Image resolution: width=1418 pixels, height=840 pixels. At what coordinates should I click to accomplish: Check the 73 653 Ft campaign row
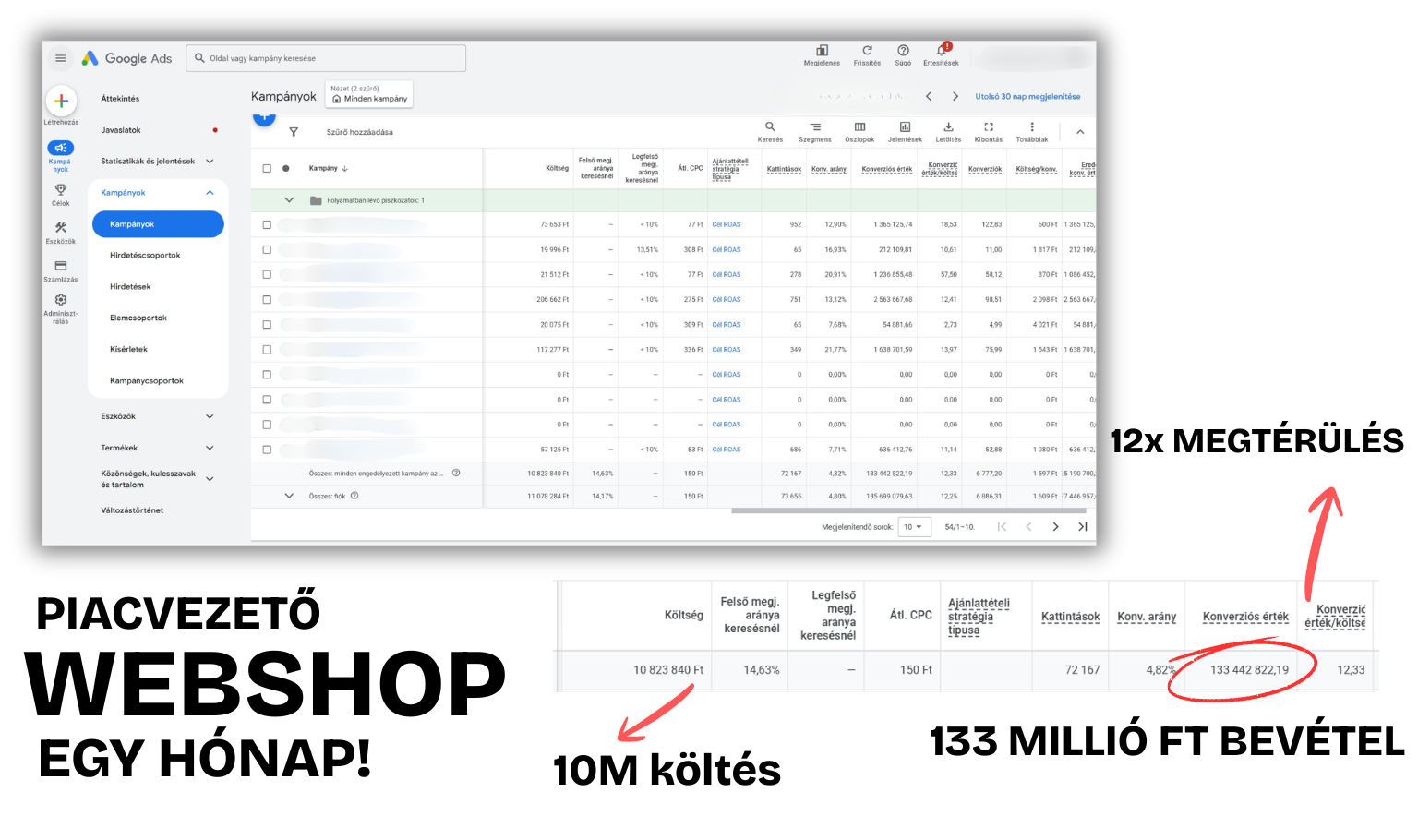pos(267,224)
